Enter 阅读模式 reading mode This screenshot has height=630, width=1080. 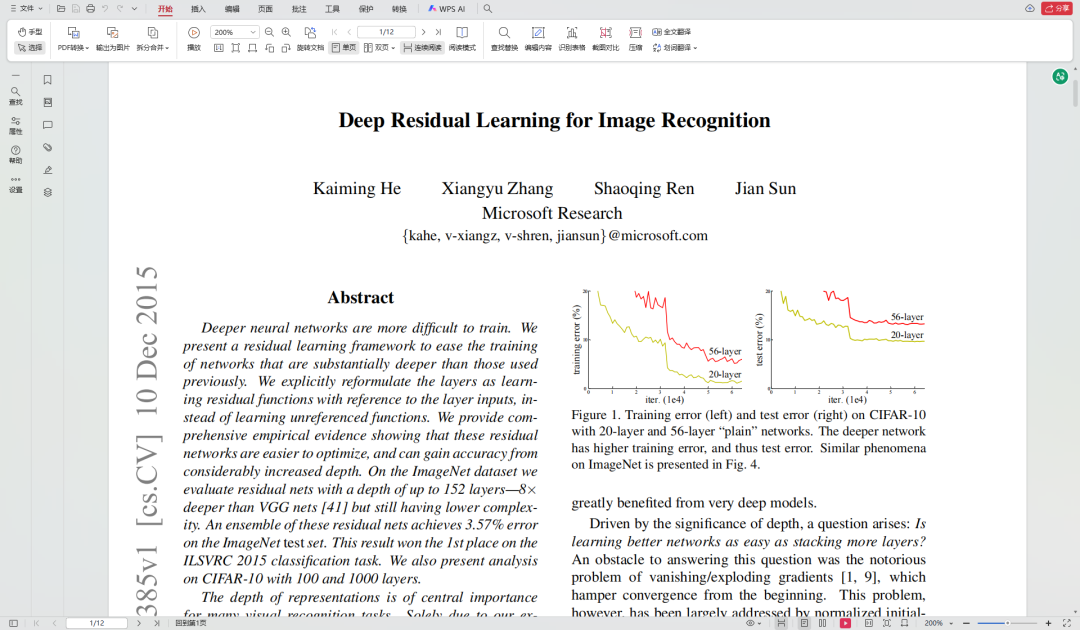tap(462, 39)
